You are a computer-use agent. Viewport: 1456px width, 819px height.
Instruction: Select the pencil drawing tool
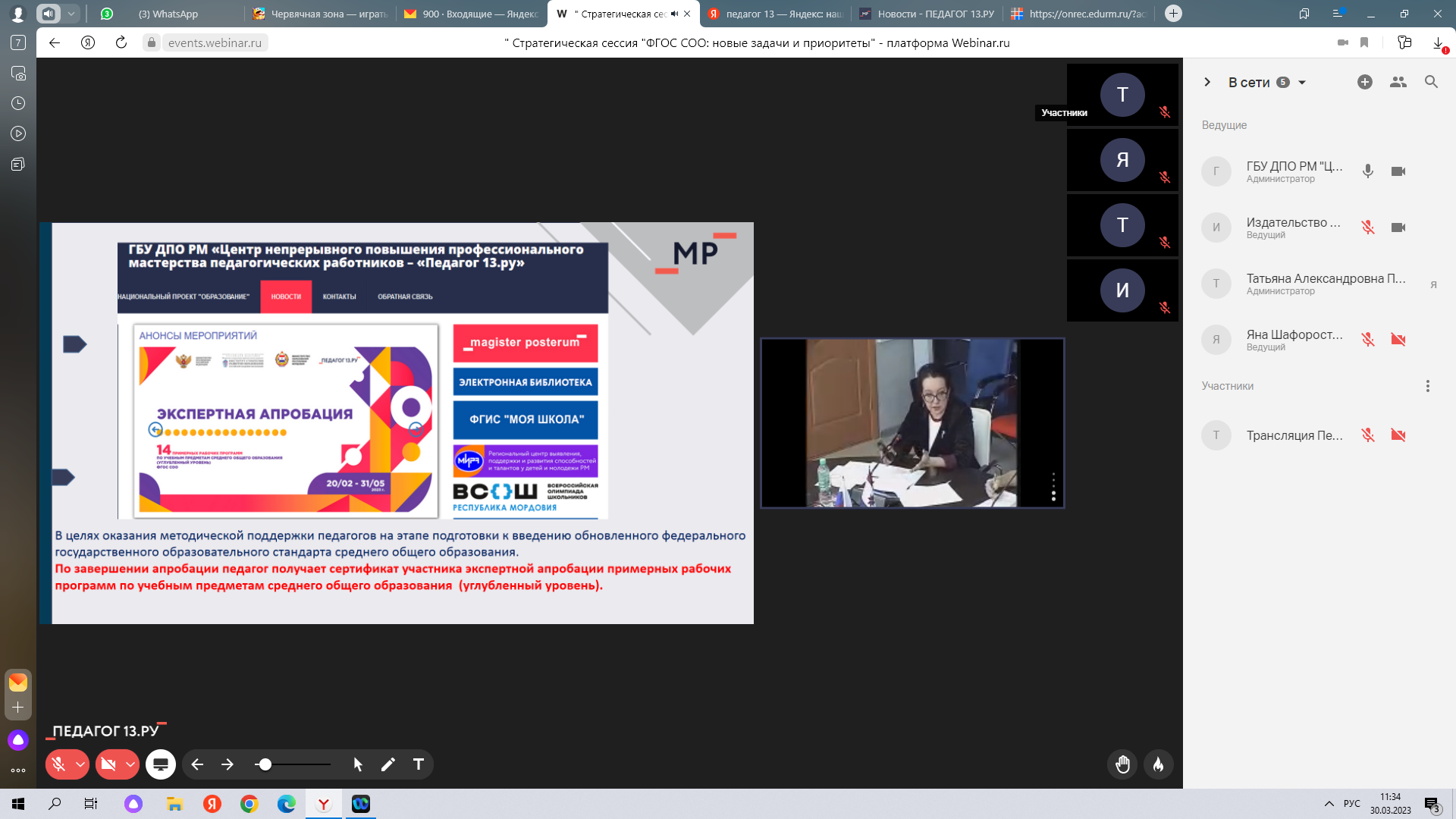388,764
